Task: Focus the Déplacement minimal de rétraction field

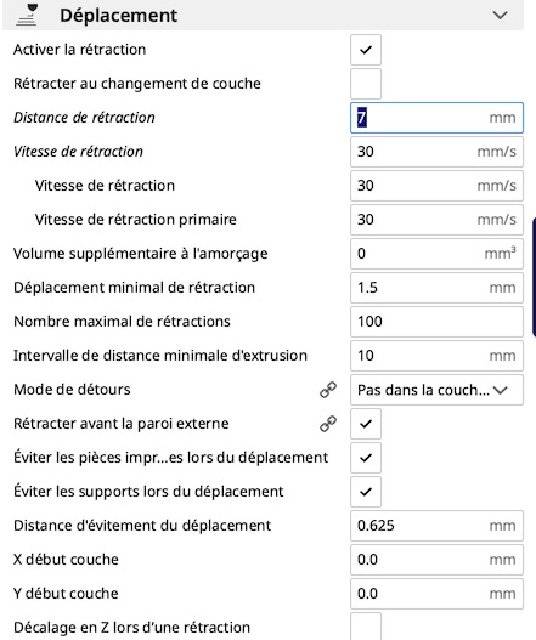Action: tap(437, 288)
